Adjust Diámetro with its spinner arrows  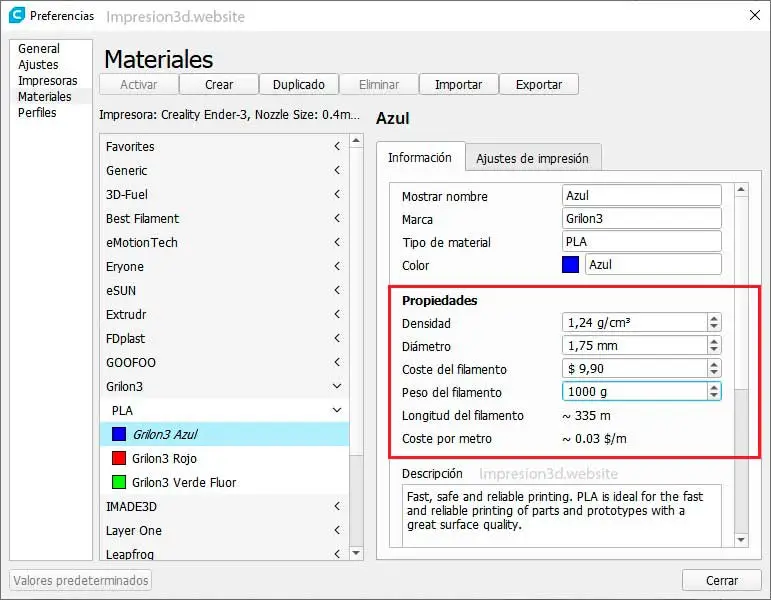(x=714, y=346)
